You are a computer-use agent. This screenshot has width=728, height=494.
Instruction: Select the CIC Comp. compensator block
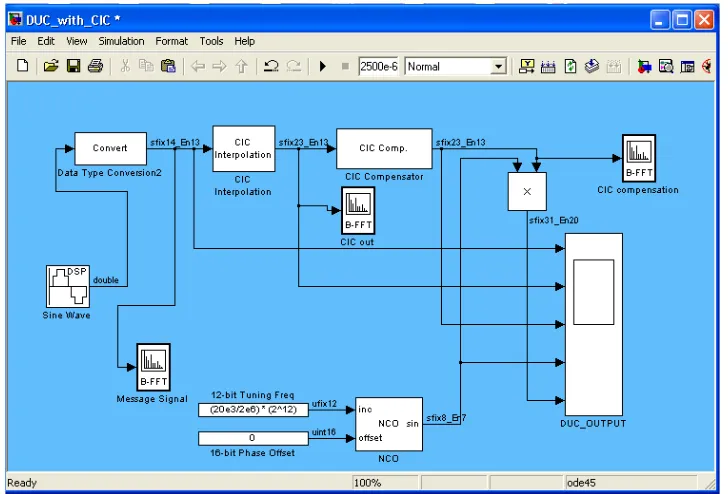click(x=384, y=149)
